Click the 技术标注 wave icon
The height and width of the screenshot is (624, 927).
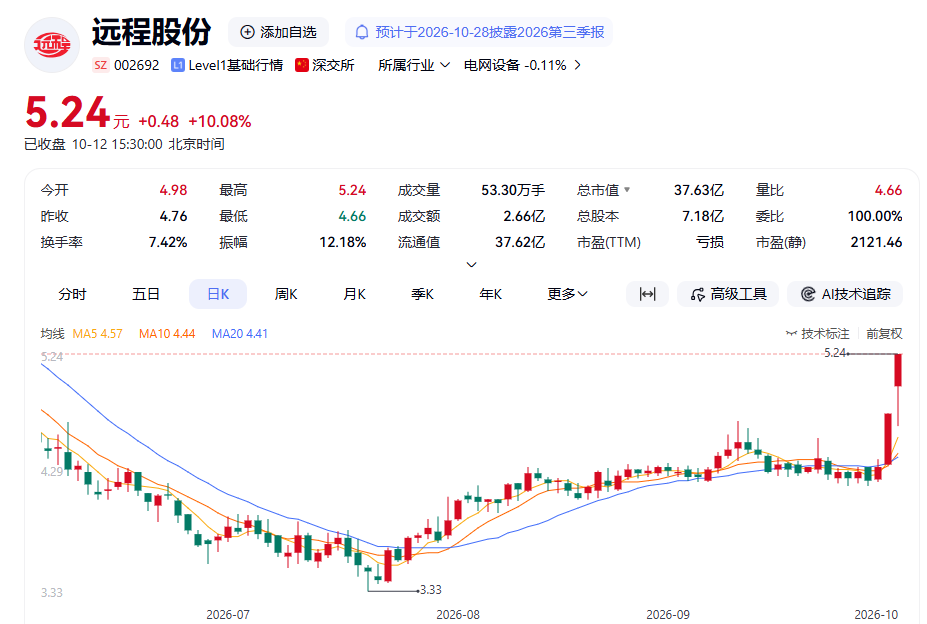tap(791, 334)
